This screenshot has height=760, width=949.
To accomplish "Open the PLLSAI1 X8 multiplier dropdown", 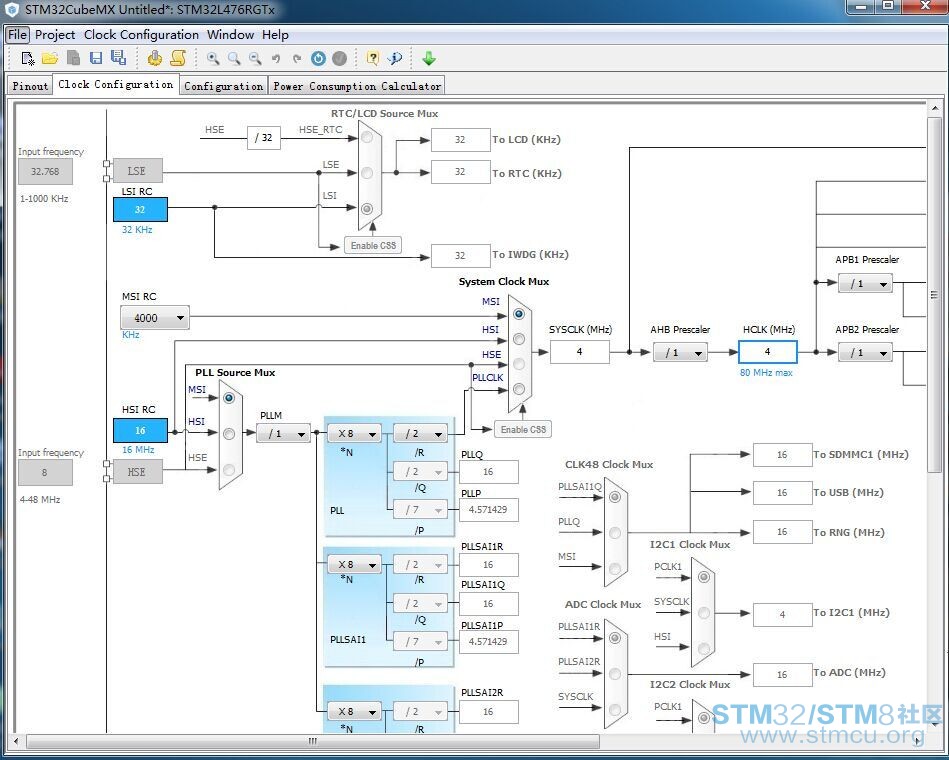I will point(355,564).
